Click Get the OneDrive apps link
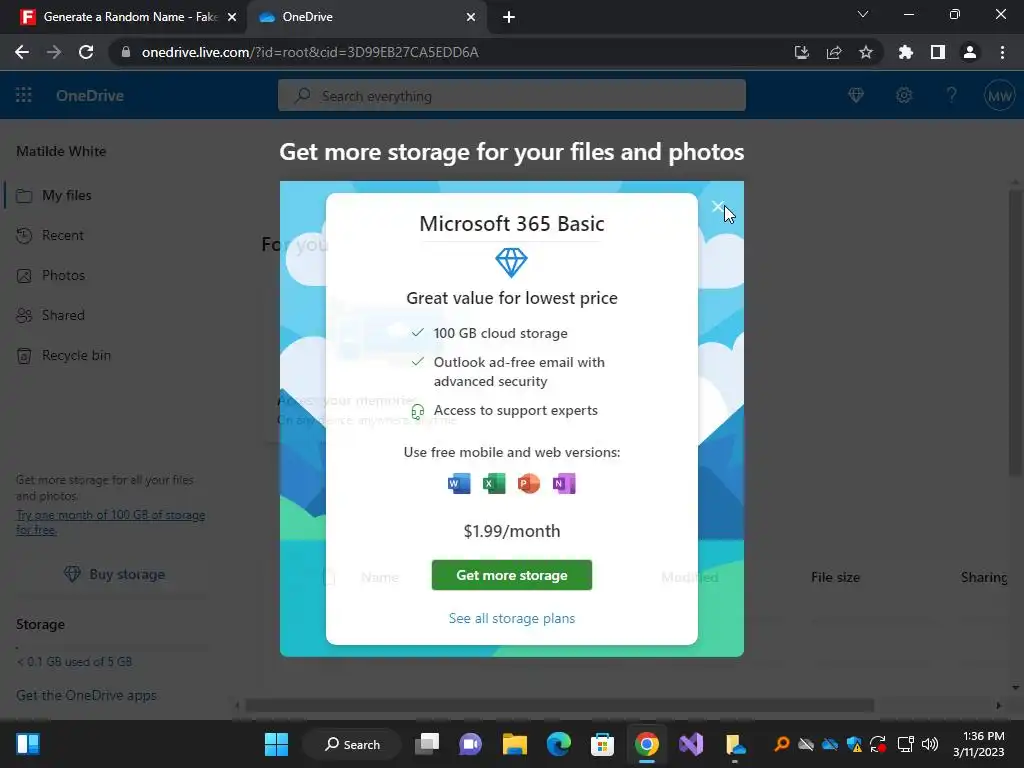Image resolution: width=1024 pixels, height=768 pixels. 86,696
